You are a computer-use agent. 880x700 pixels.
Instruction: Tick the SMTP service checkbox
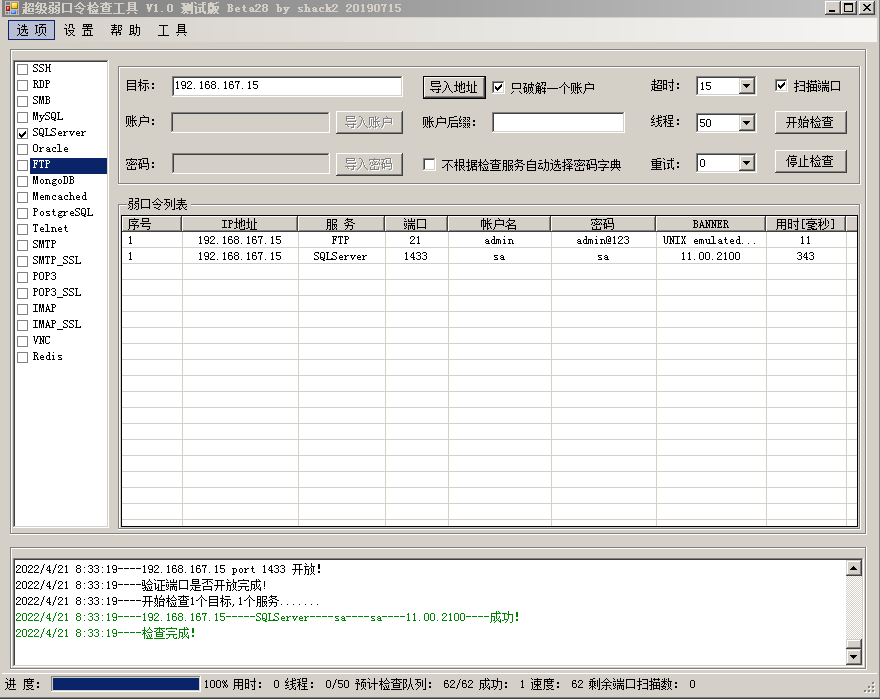click(x=22, y=245)
